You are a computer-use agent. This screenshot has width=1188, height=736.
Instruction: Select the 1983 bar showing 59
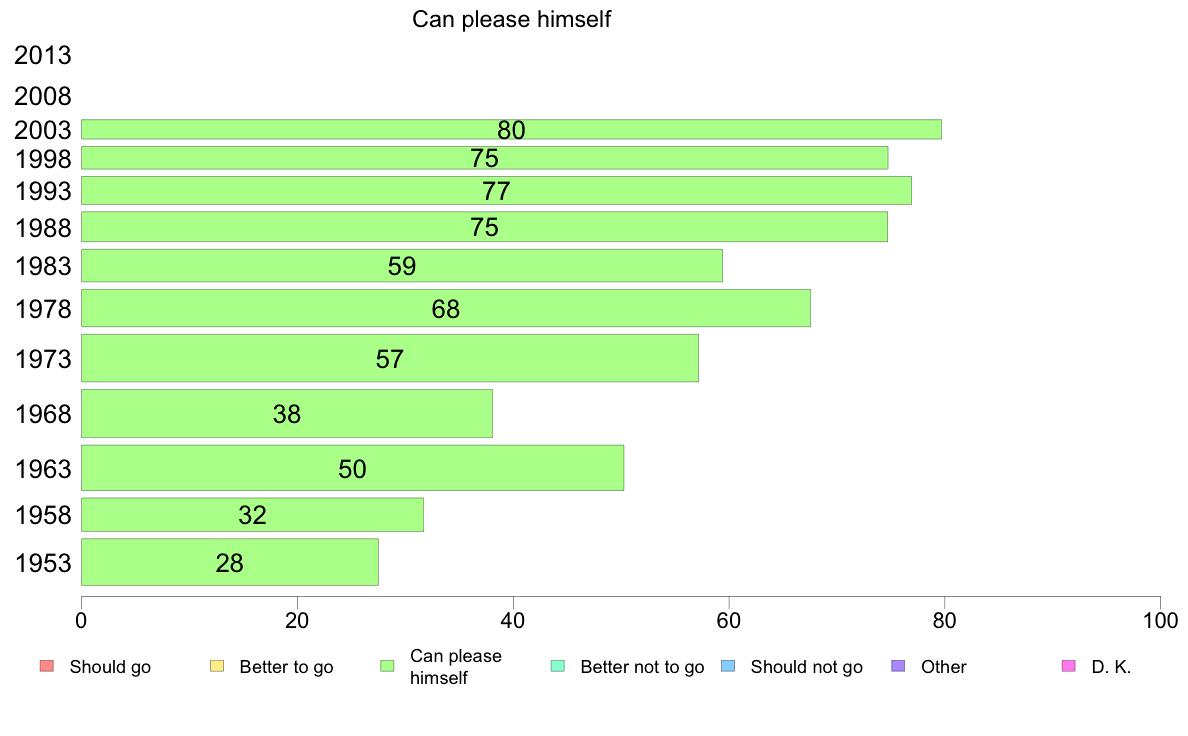(402, 265)
